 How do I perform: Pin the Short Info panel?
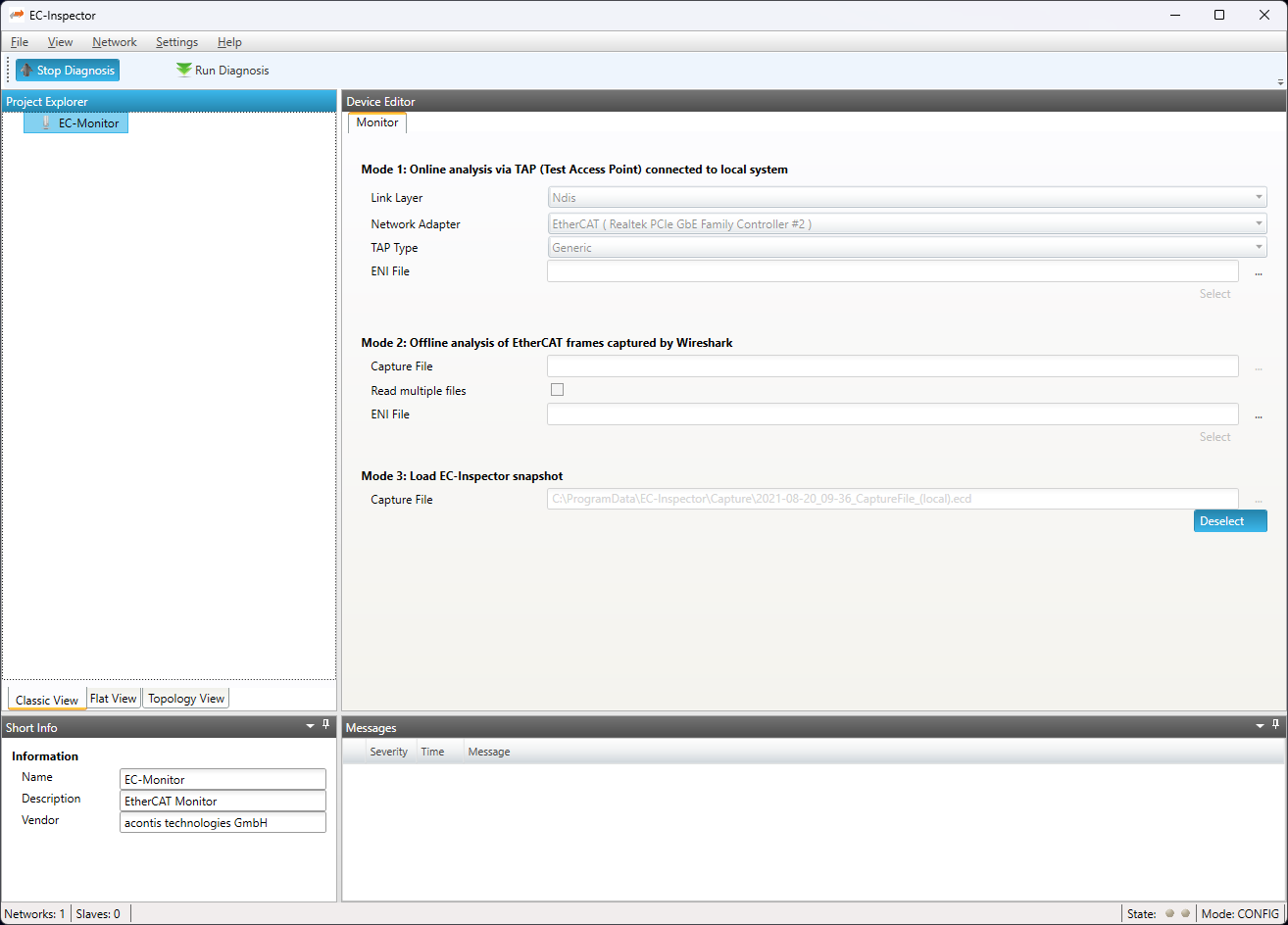pyautogui.click(x=326, y=725)
